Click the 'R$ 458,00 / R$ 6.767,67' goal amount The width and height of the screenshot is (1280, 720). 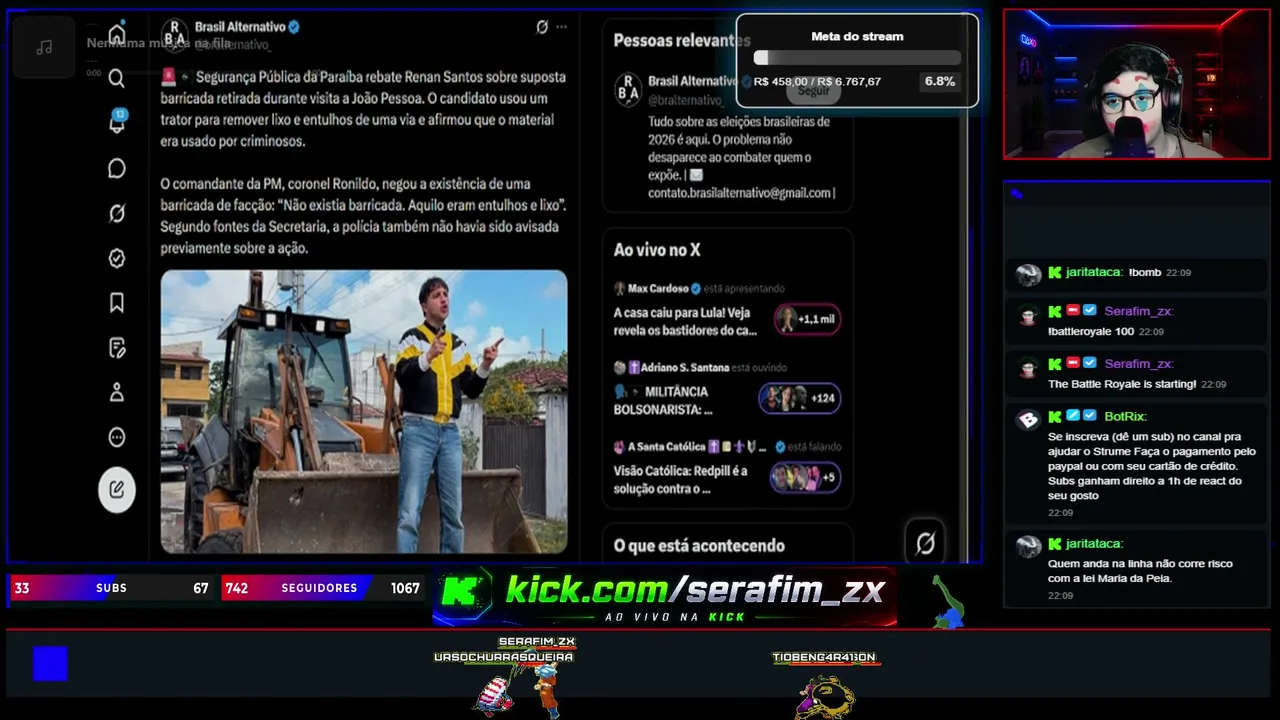coord(818,82)
